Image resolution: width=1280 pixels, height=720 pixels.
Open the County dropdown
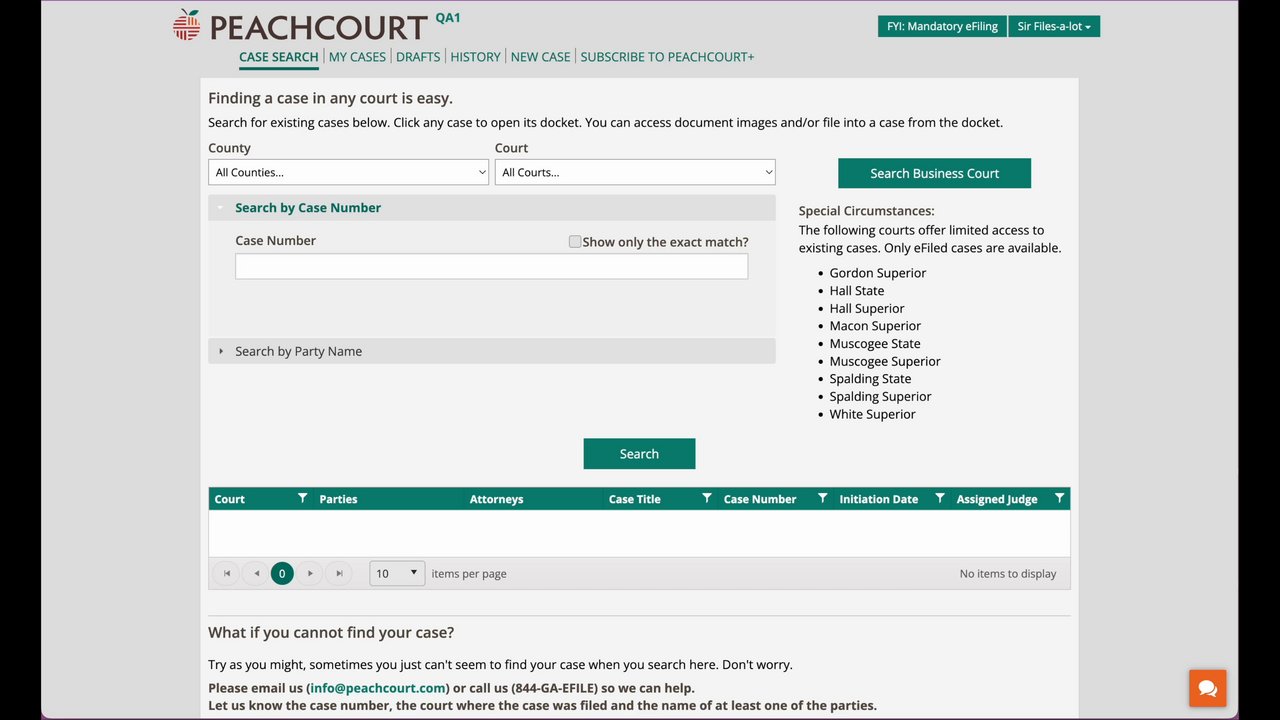(x=348, y=172)
